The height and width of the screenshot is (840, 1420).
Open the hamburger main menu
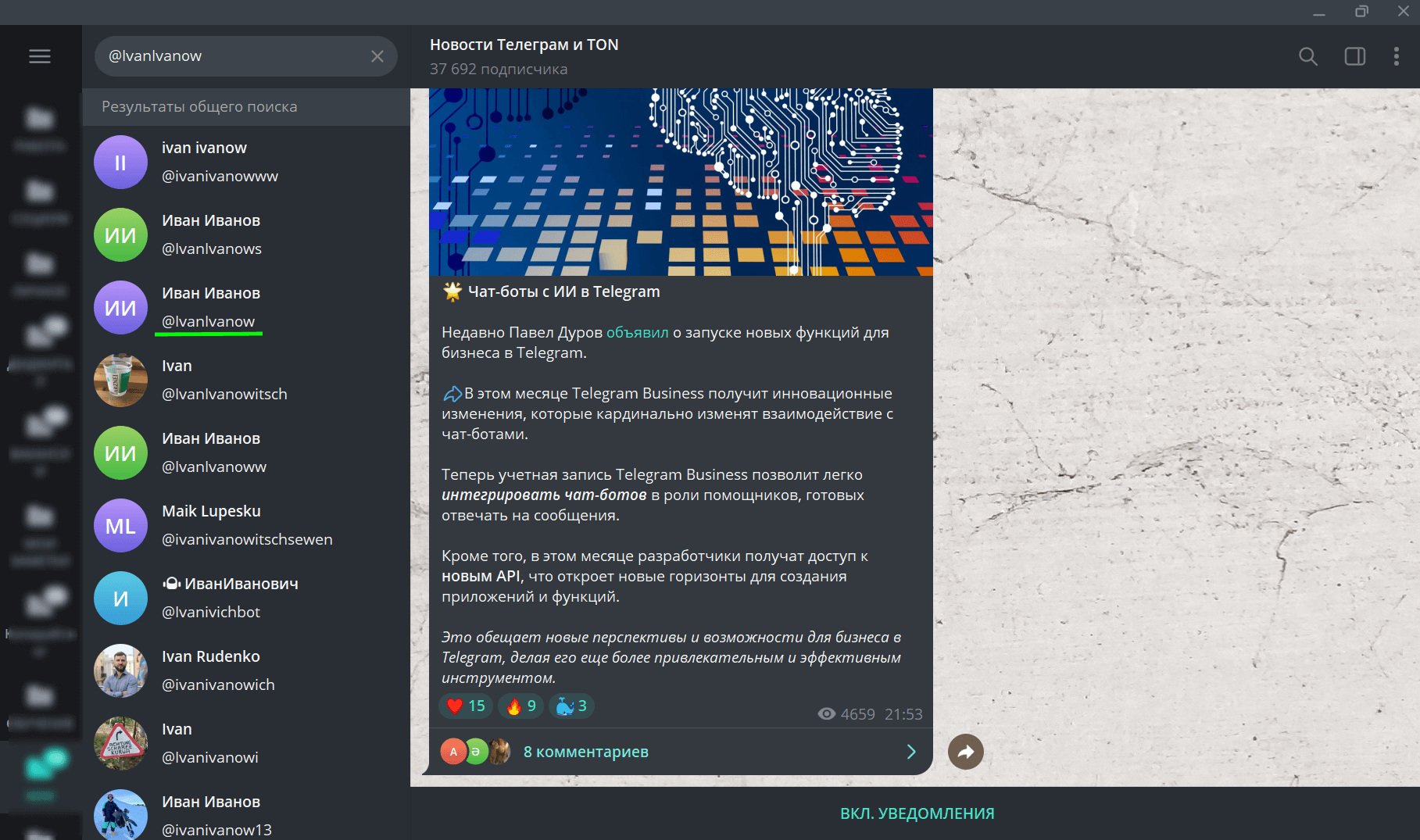(40, 56)
